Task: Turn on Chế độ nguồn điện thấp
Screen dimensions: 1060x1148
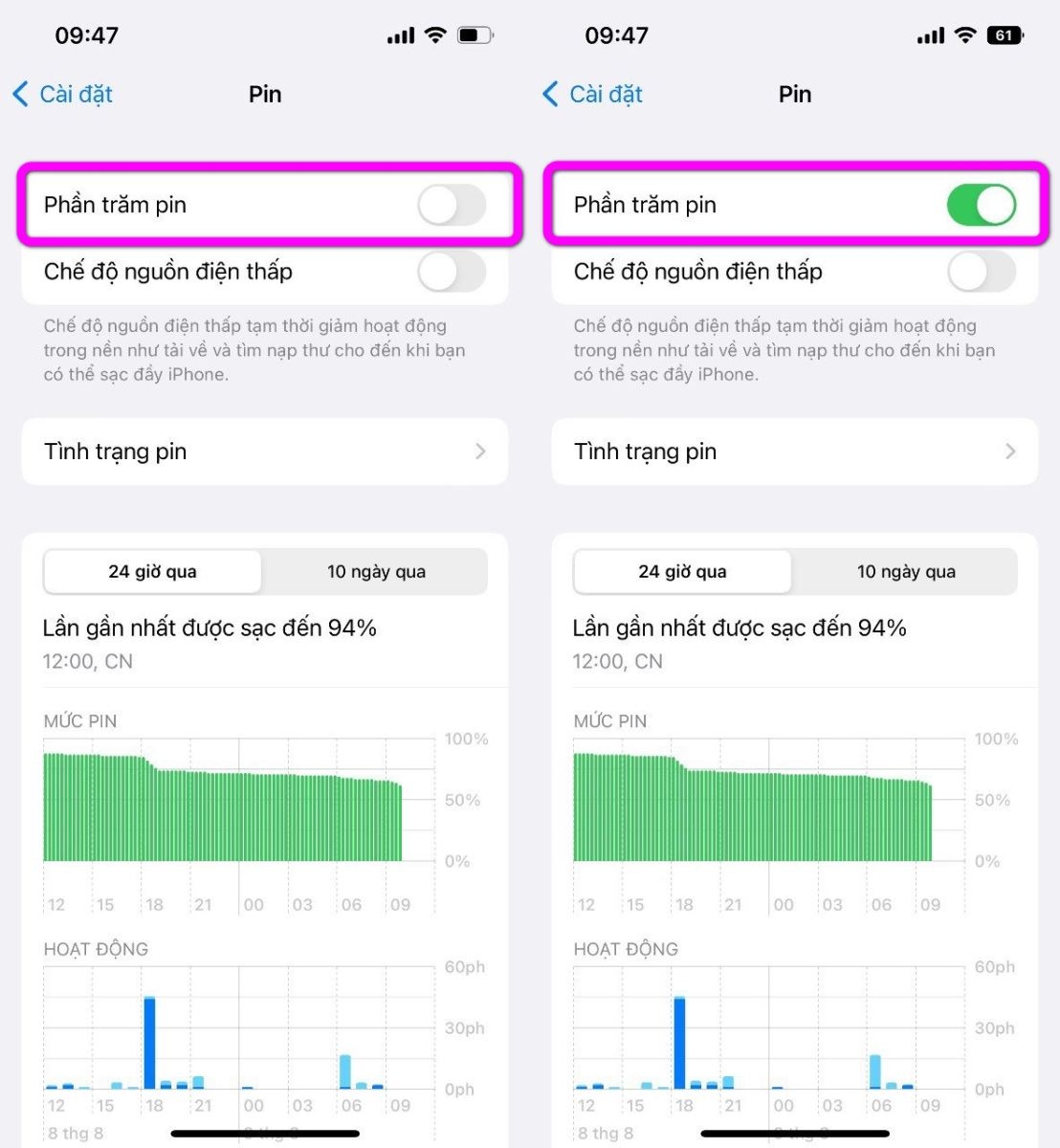Action: click(452, 273)
